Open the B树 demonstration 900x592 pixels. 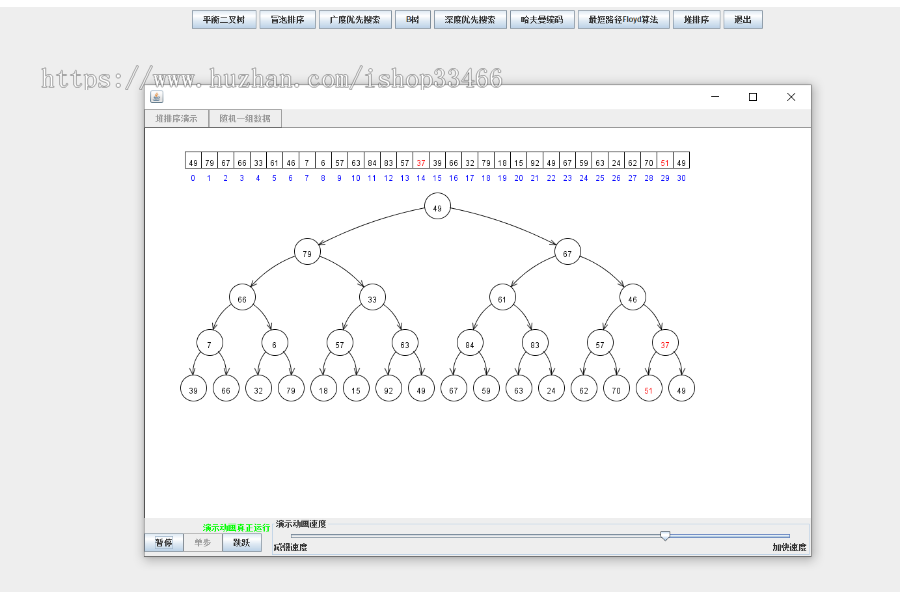click(413, 19)
